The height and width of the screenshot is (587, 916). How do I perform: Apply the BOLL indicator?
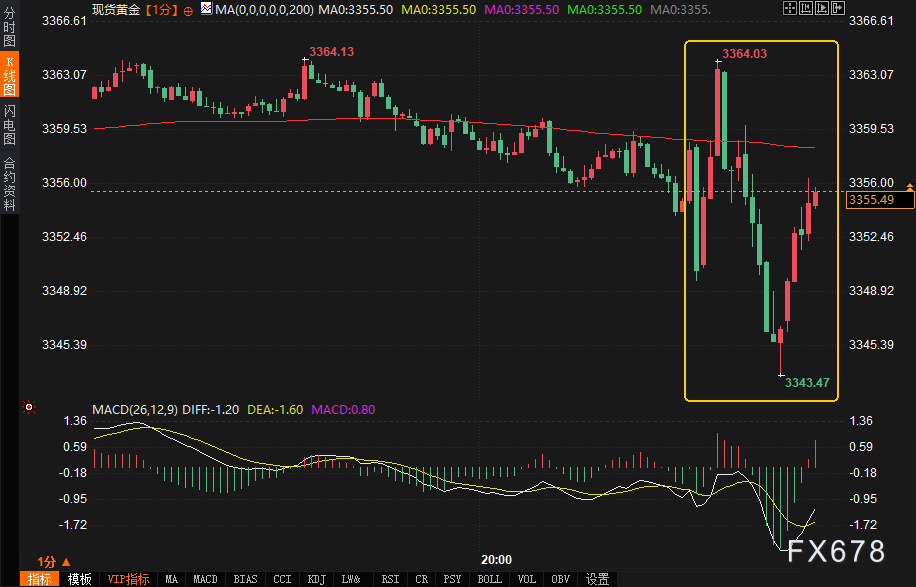click(489, 579)
